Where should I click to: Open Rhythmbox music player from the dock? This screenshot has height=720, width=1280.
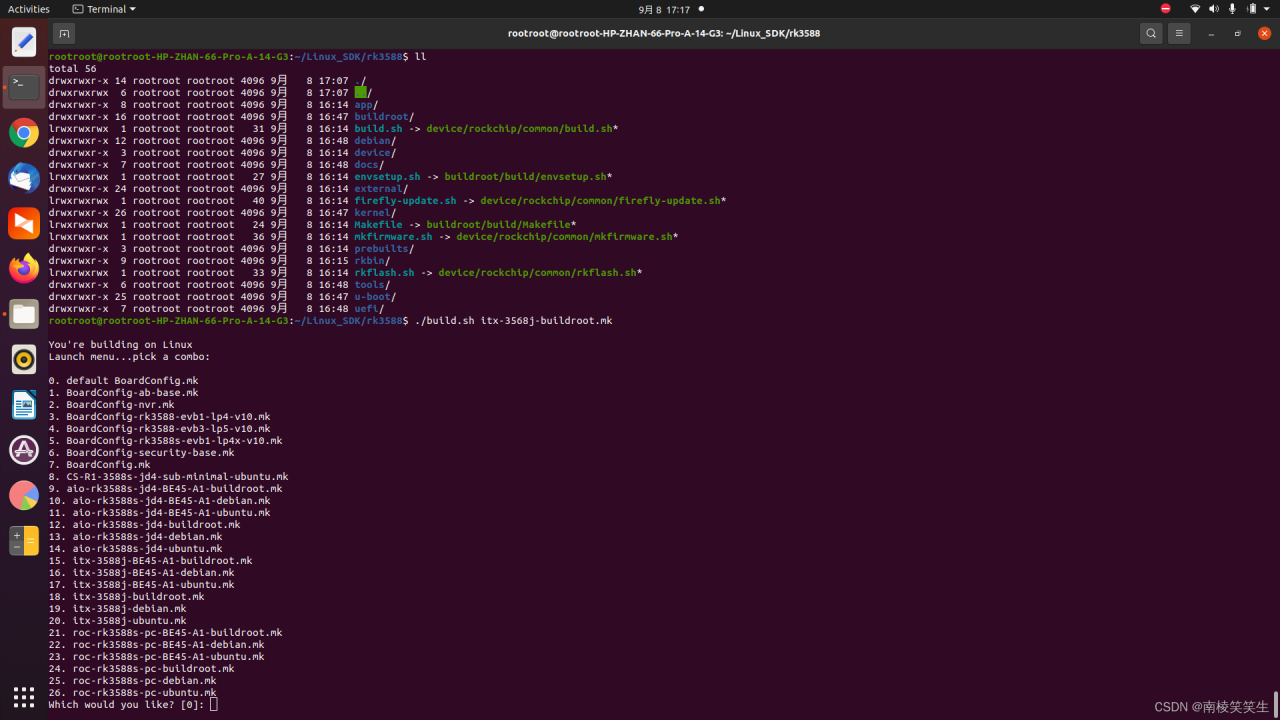coord(24,359)
